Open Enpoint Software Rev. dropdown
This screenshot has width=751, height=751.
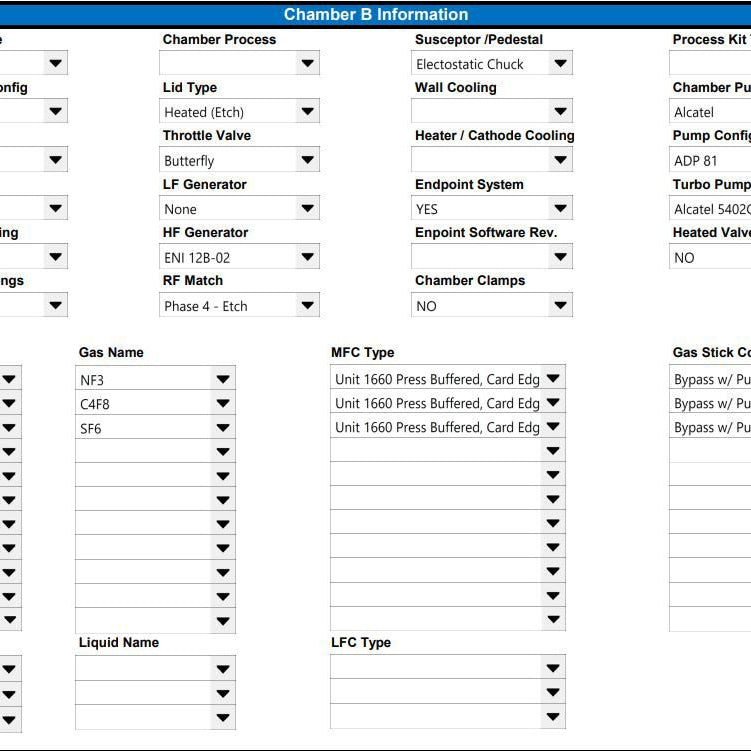560,257
